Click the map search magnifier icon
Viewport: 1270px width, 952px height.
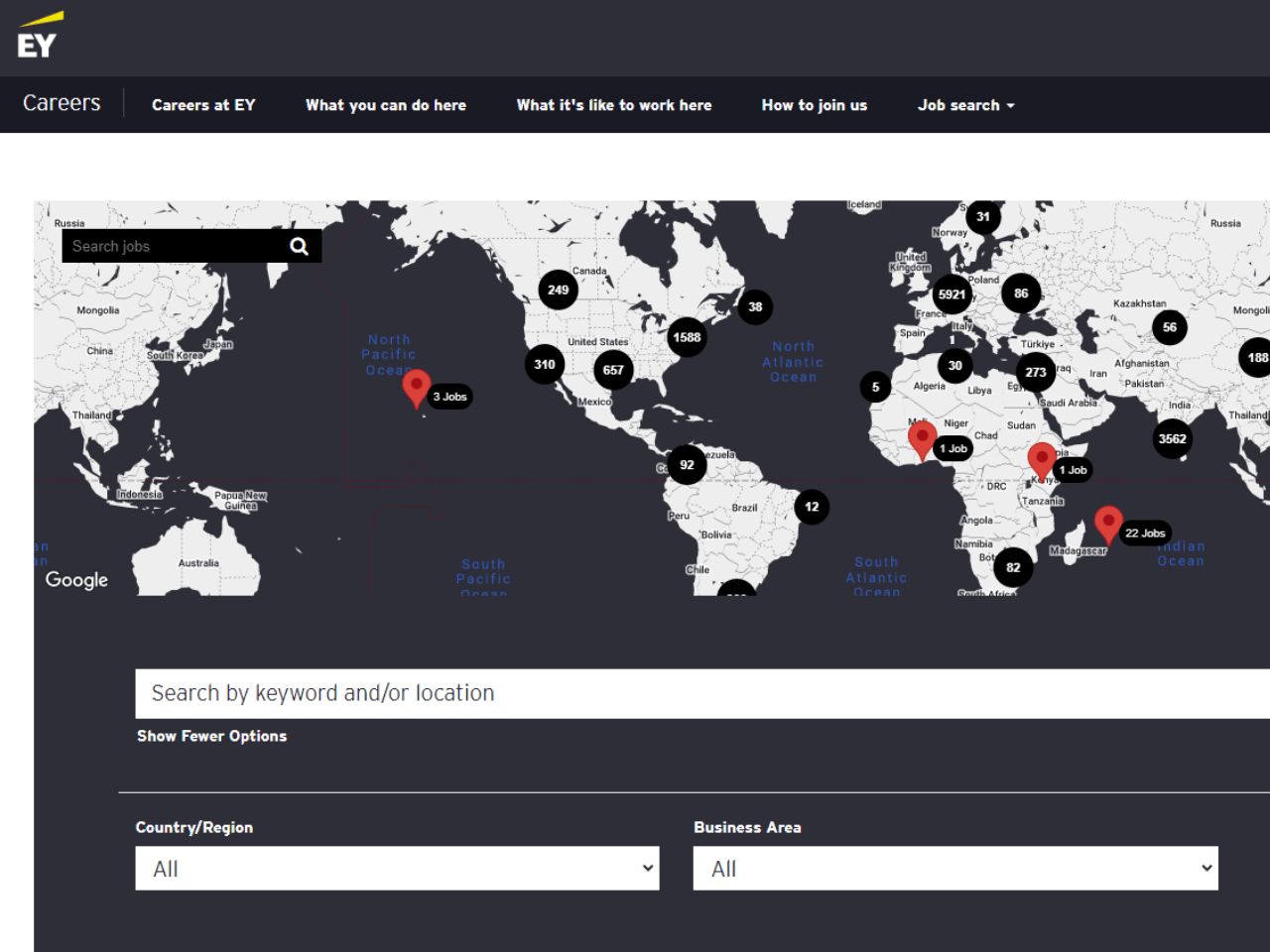coord(299,246)
